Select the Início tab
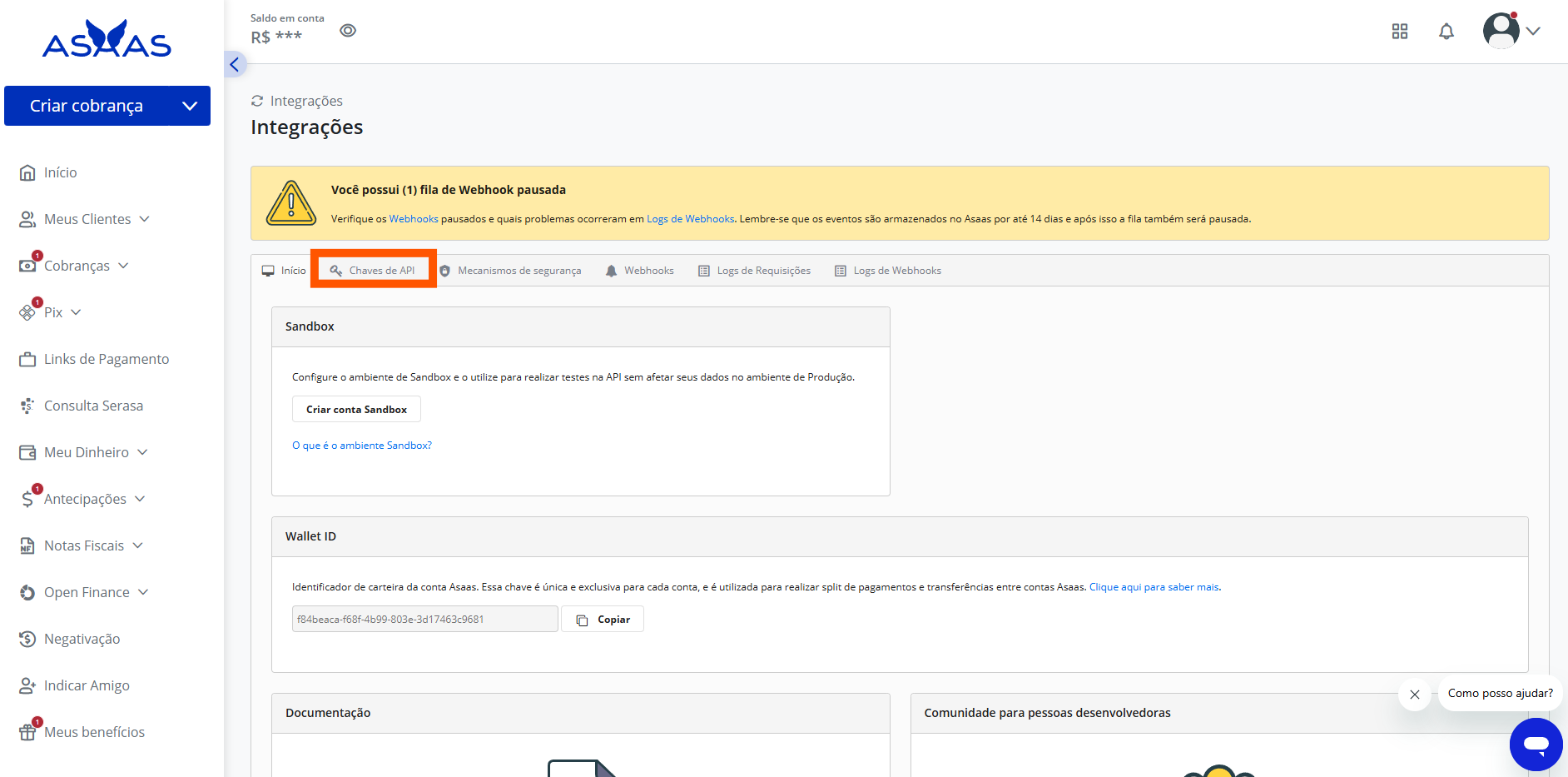 tap(284, 271)
